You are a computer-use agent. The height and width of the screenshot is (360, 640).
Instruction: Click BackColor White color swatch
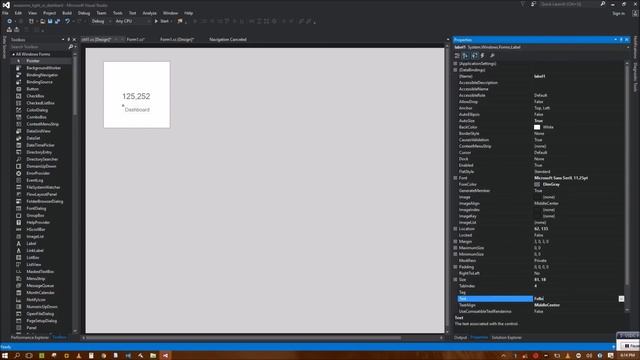pos(537,127)
